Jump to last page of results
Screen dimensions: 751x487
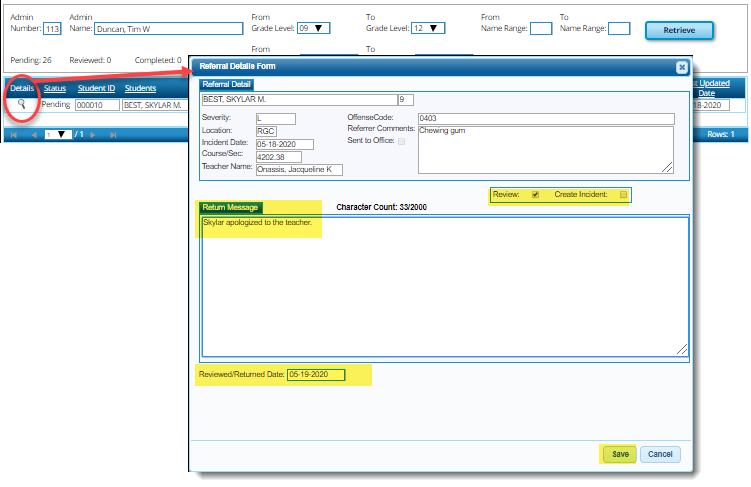tap(112, 134)
